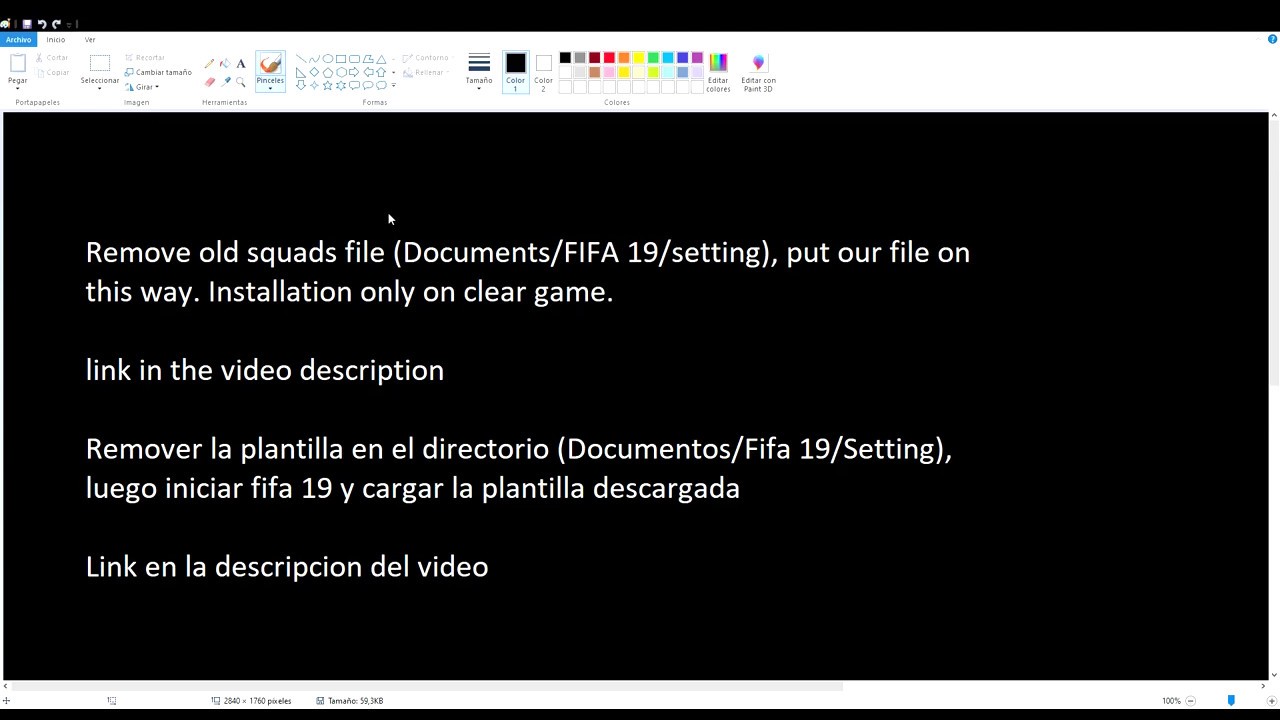Open Editar con Paint 3D
1280x720 pixels.
point(758,72)
